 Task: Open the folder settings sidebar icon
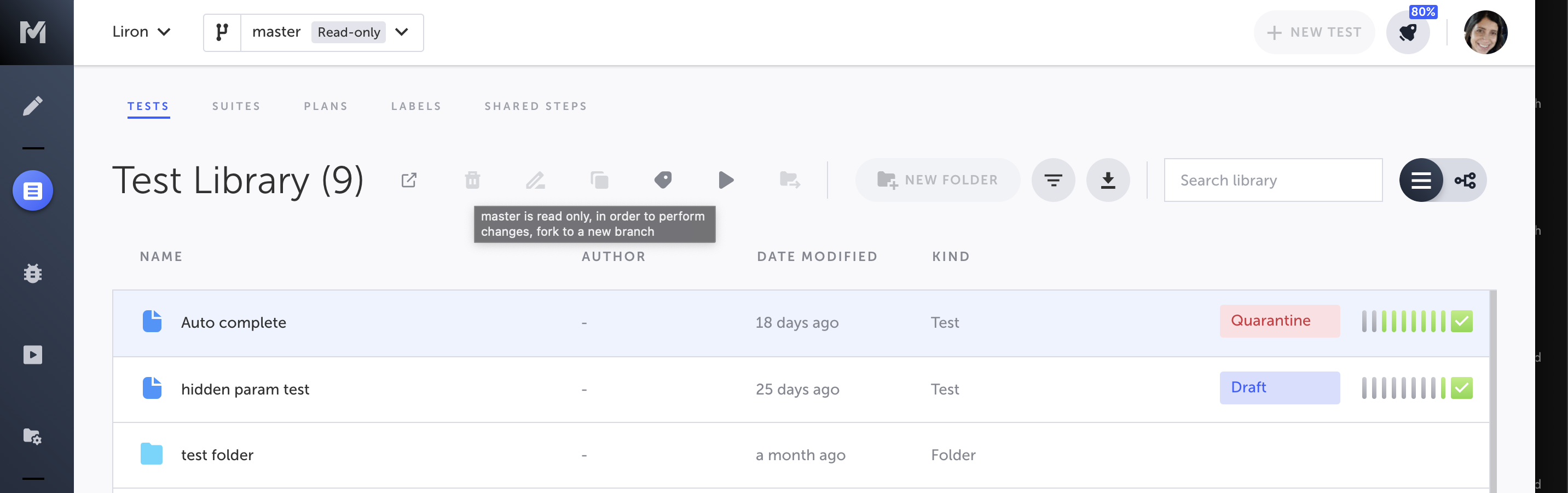33,437
